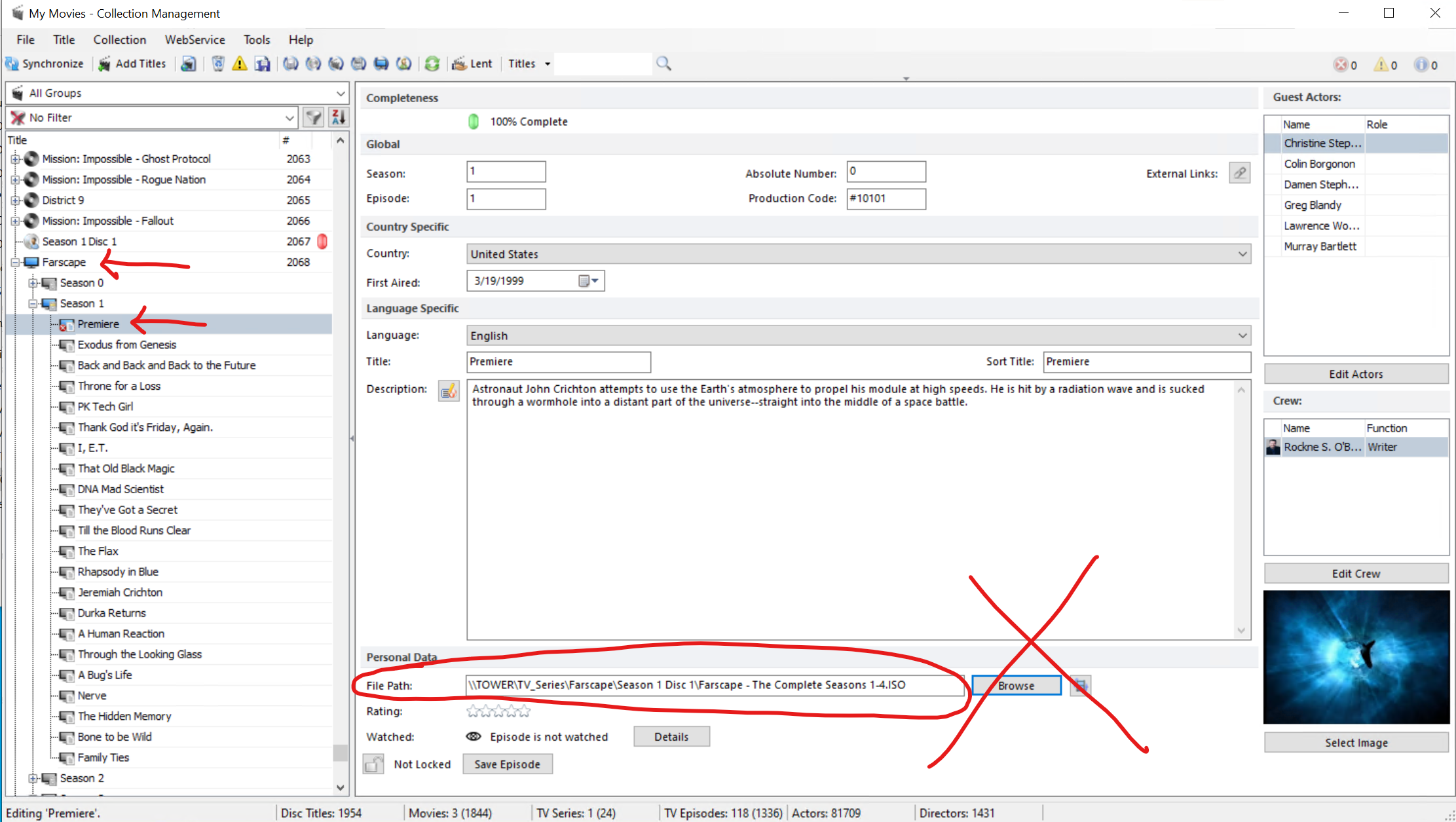Expand the District 9 tree node
The image size is (1456, 822).
tap(15, 200)
